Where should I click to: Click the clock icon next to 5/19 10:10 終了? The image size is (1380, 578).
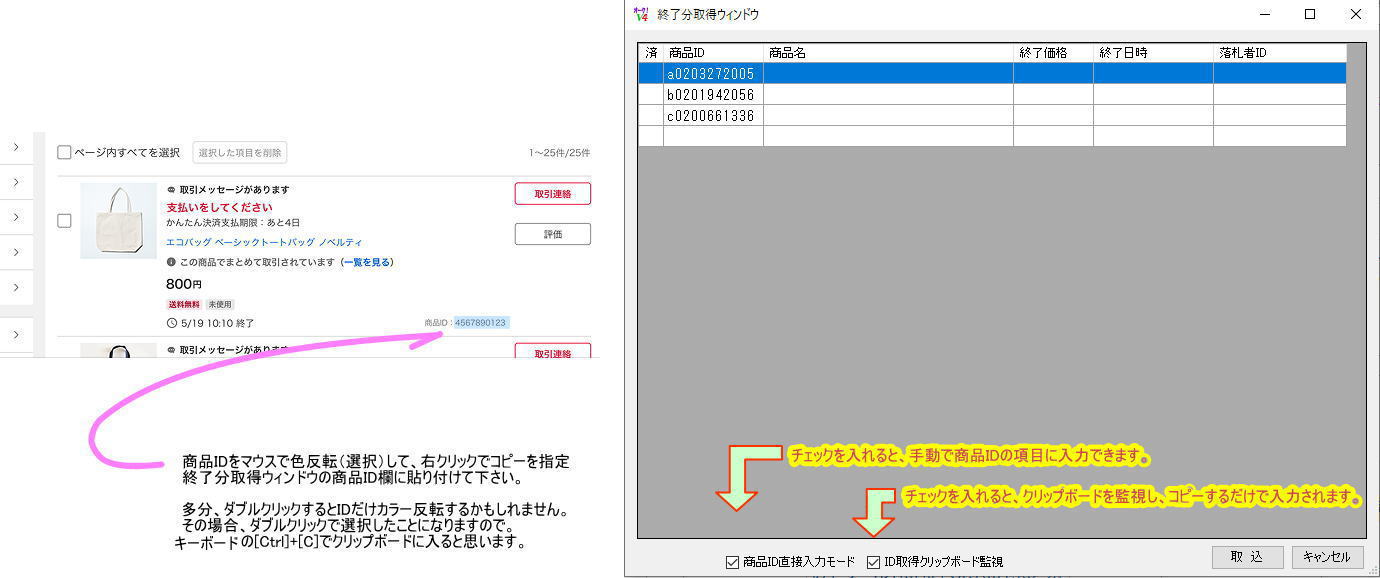coord(172,323)
